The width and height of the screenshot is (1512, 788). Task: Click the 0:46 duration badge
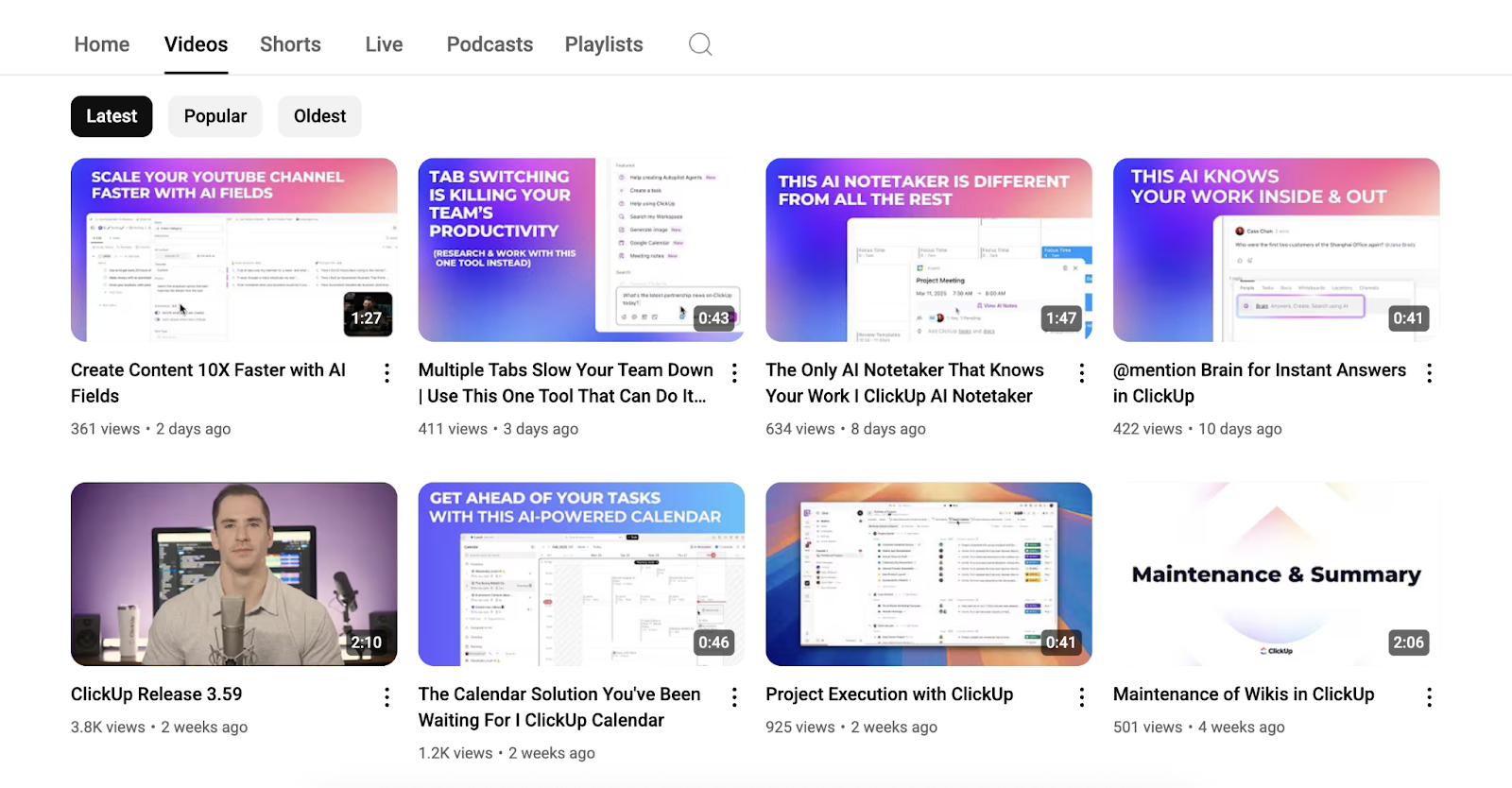tap(713, 642)
